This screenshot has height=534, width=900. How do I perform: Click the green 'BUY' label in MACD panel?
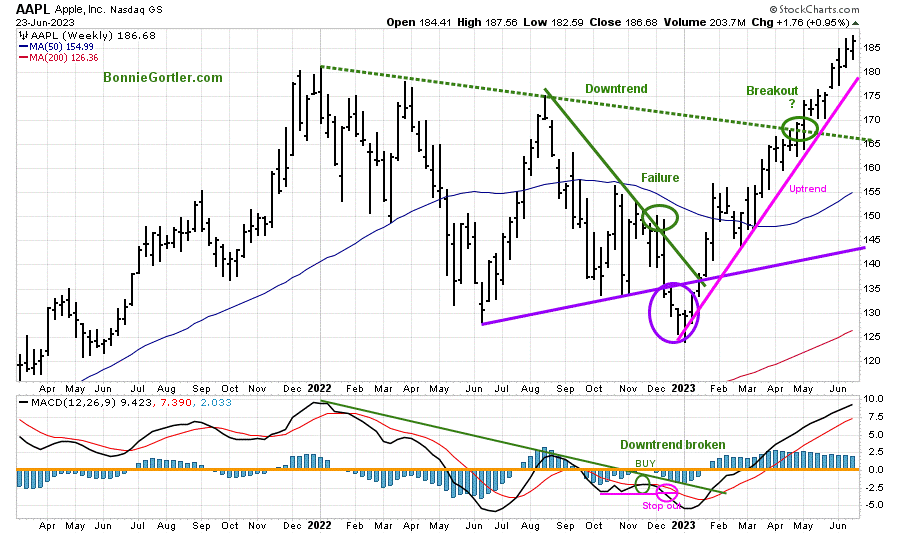click(x=645, y=463)
